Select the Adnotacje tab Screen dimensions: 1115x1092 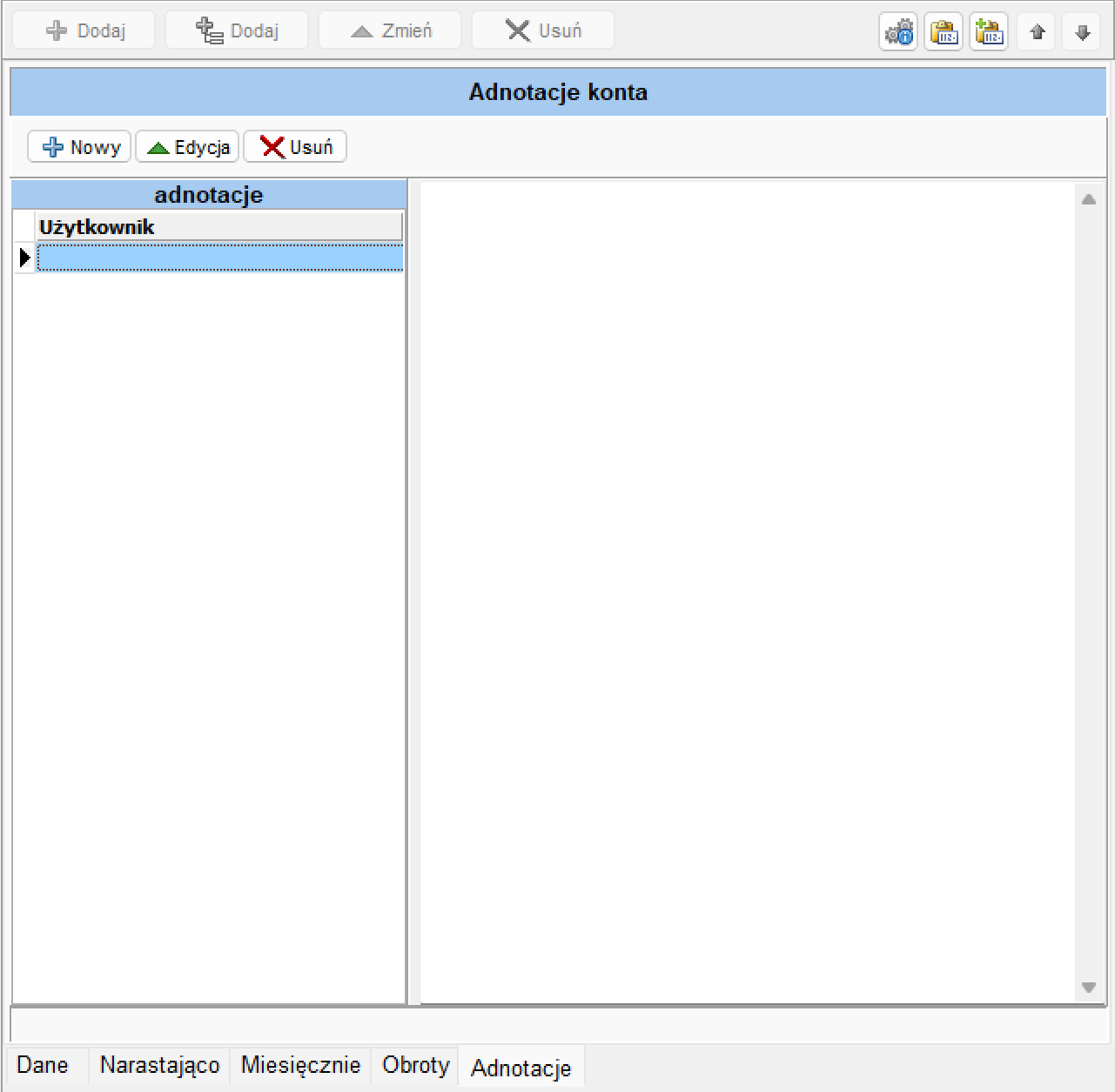click(x=521, y=1068)
